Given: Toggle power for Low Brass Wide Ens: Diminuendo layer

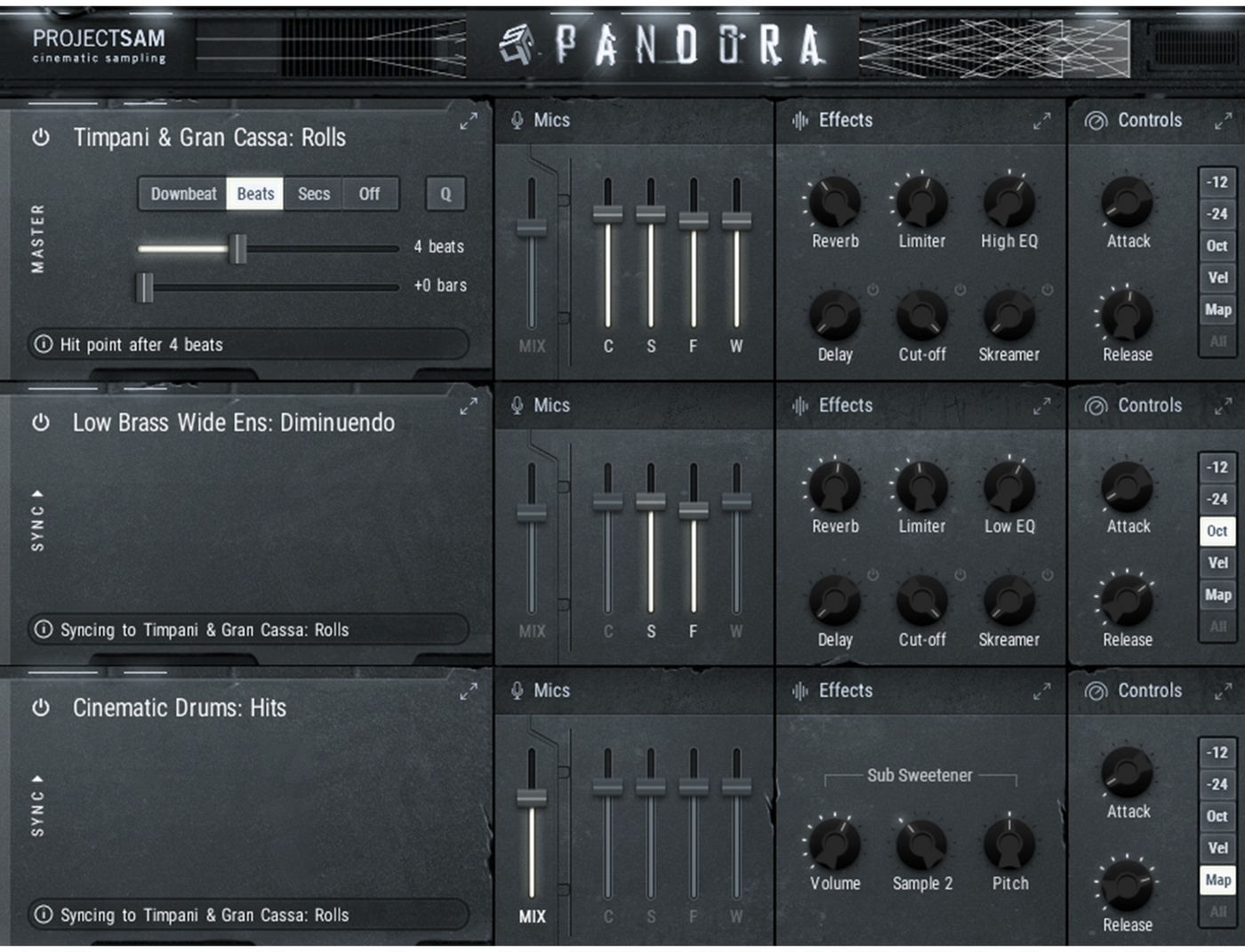Looking at the screenshot, I should tap(41, 422).
